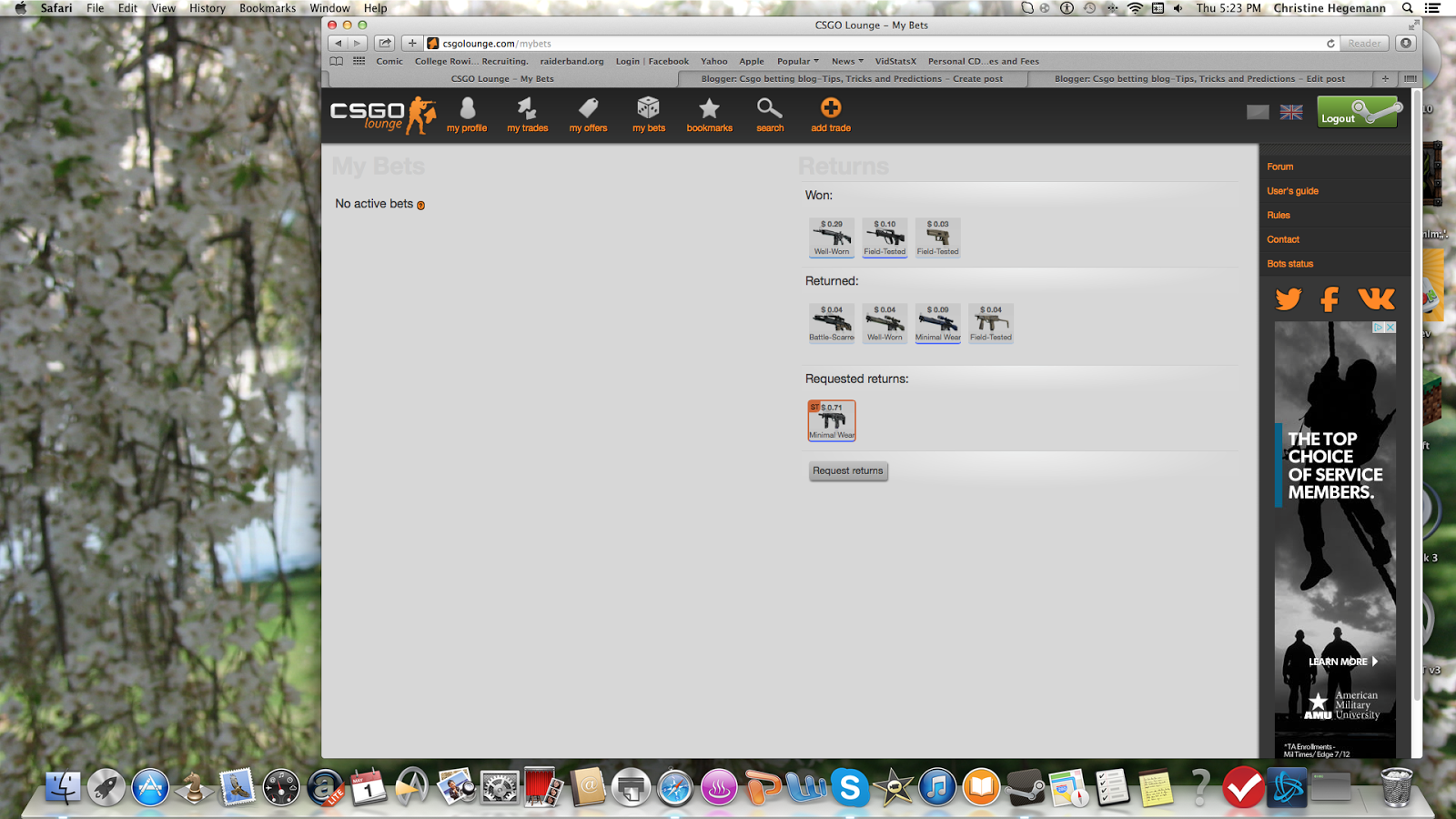This screenshot has height=819, width=1456.
Task: Open the Login | Facebook bookmark
Action: (x=652, y=61)
